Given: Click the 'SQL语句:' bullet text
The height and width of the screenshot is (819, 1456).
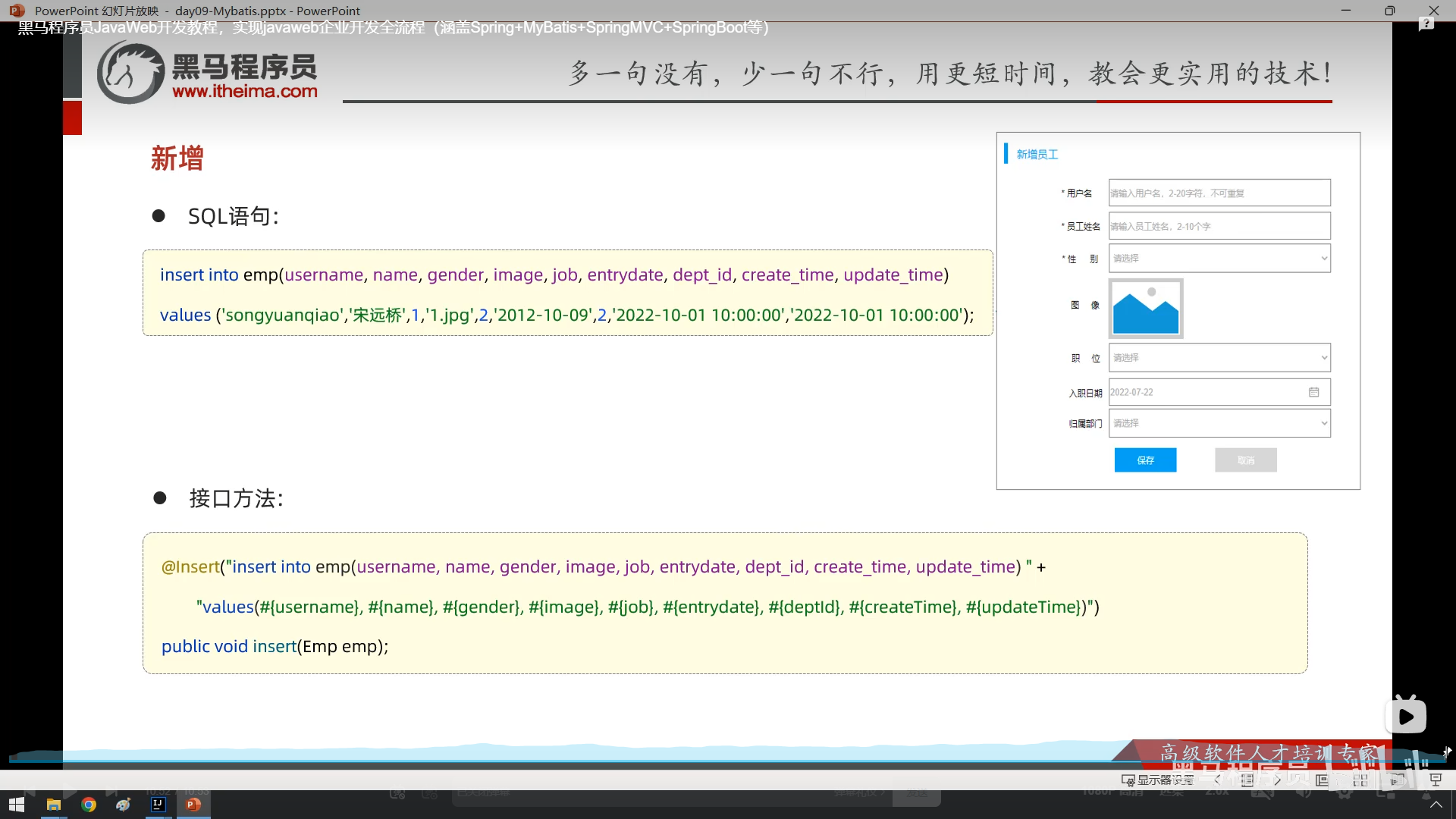Looking at the screenshot, I should [x=234, y=216].
